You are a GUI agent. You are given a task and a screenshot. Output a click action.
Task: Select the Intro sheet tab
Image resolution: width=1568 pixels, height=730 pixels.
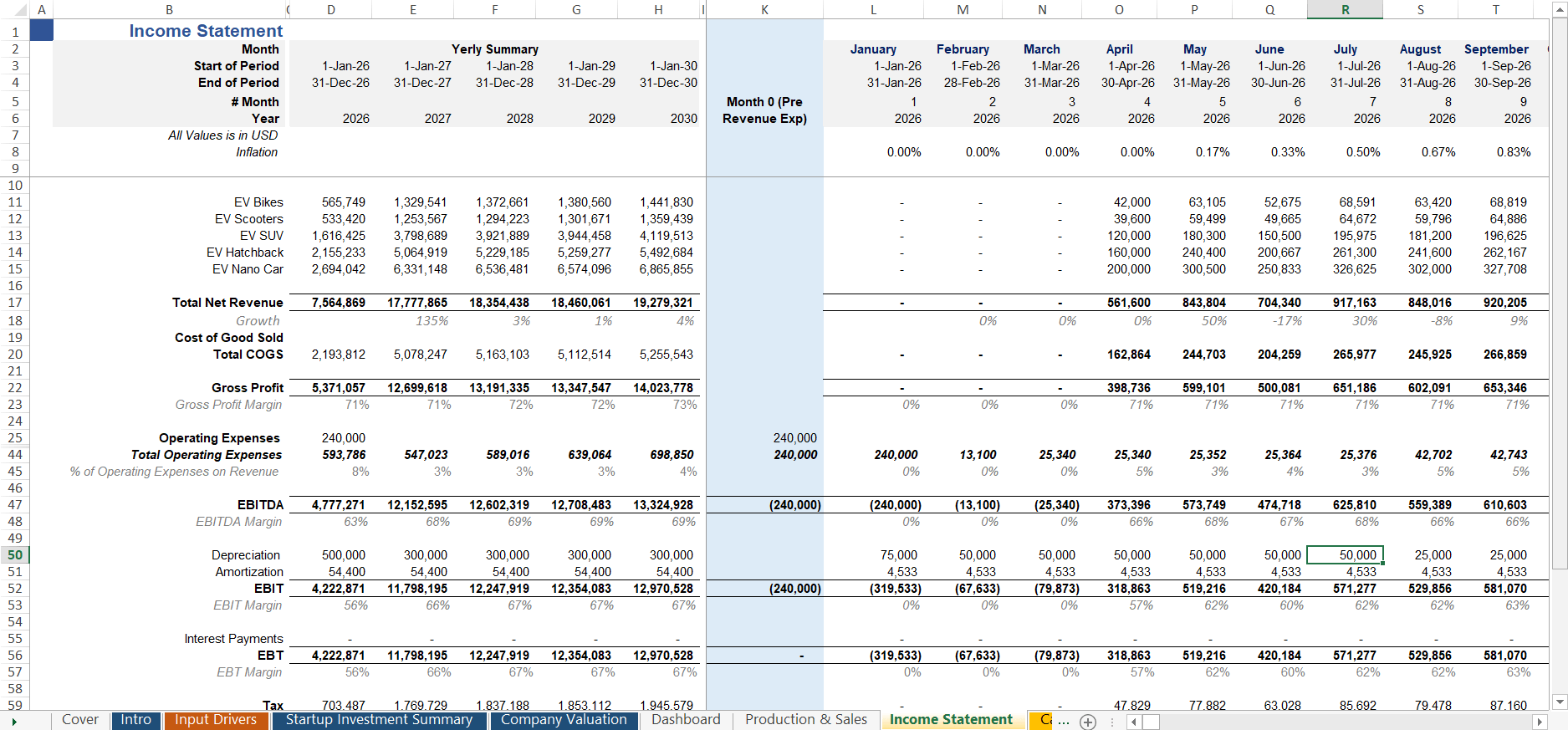click(135, 720)
